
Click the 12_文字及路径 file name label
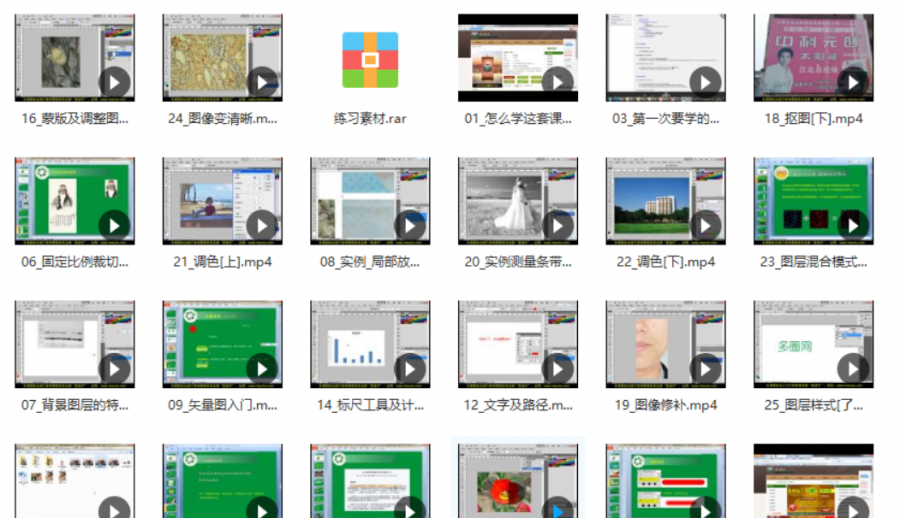coord(518,405)
